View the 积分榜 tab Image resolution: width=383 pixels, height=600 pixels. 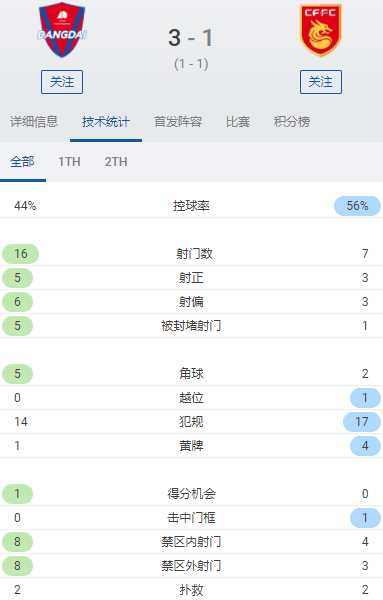point(292,122)
